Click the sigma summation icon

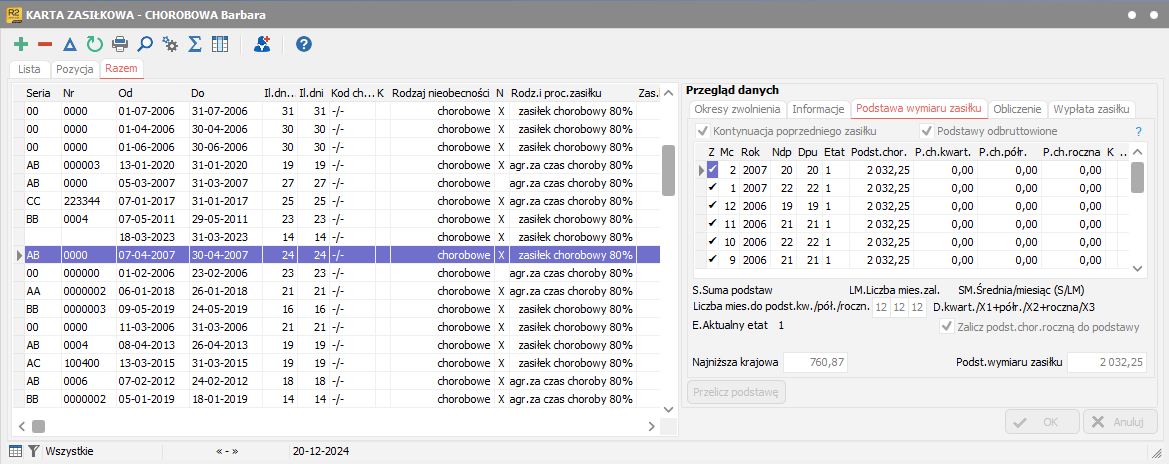tap(196, 44)
